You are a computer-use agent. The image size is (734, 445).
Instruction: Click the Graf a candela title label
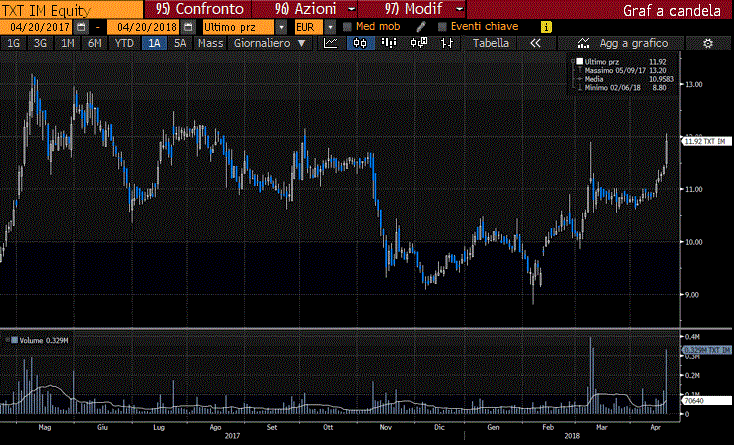tap(672, 10)
